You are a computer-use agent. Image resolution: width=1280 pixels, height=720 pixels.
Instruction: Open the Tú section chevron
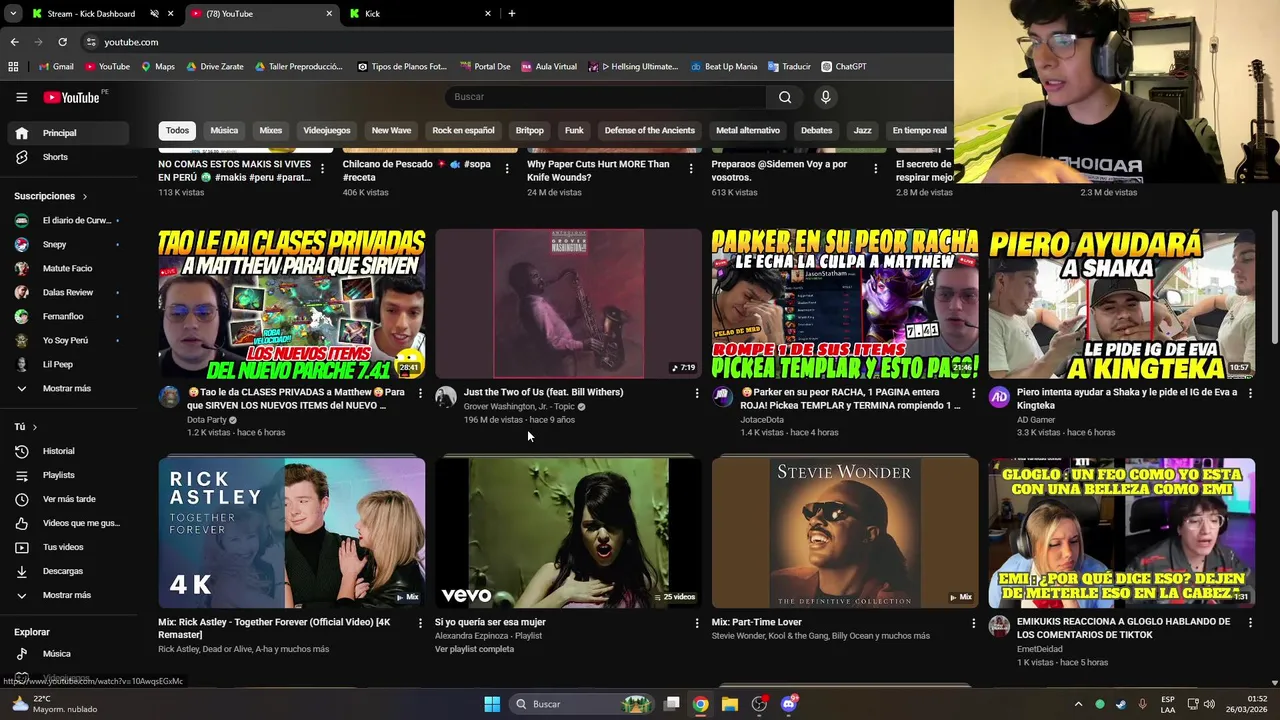point(34,427)
